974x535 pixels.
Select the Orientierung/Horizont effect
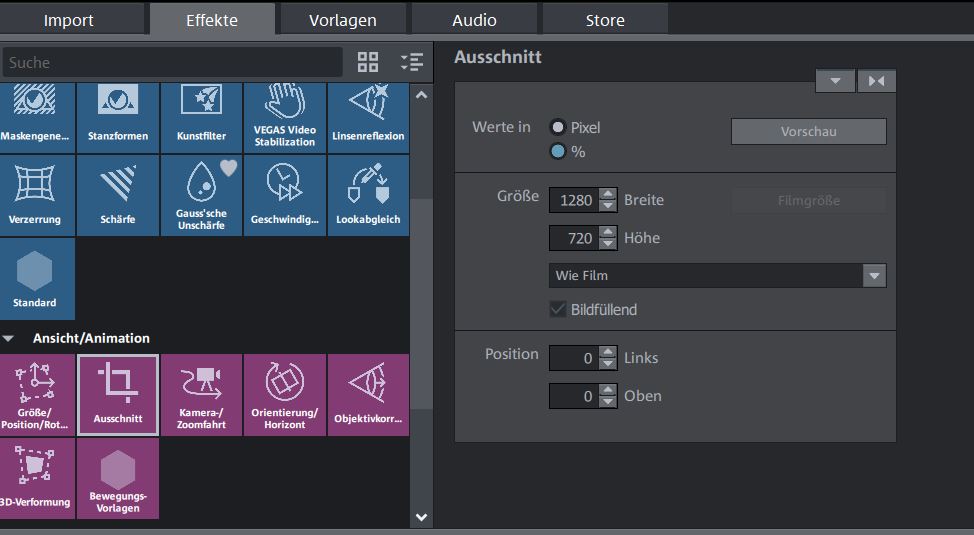284,394
